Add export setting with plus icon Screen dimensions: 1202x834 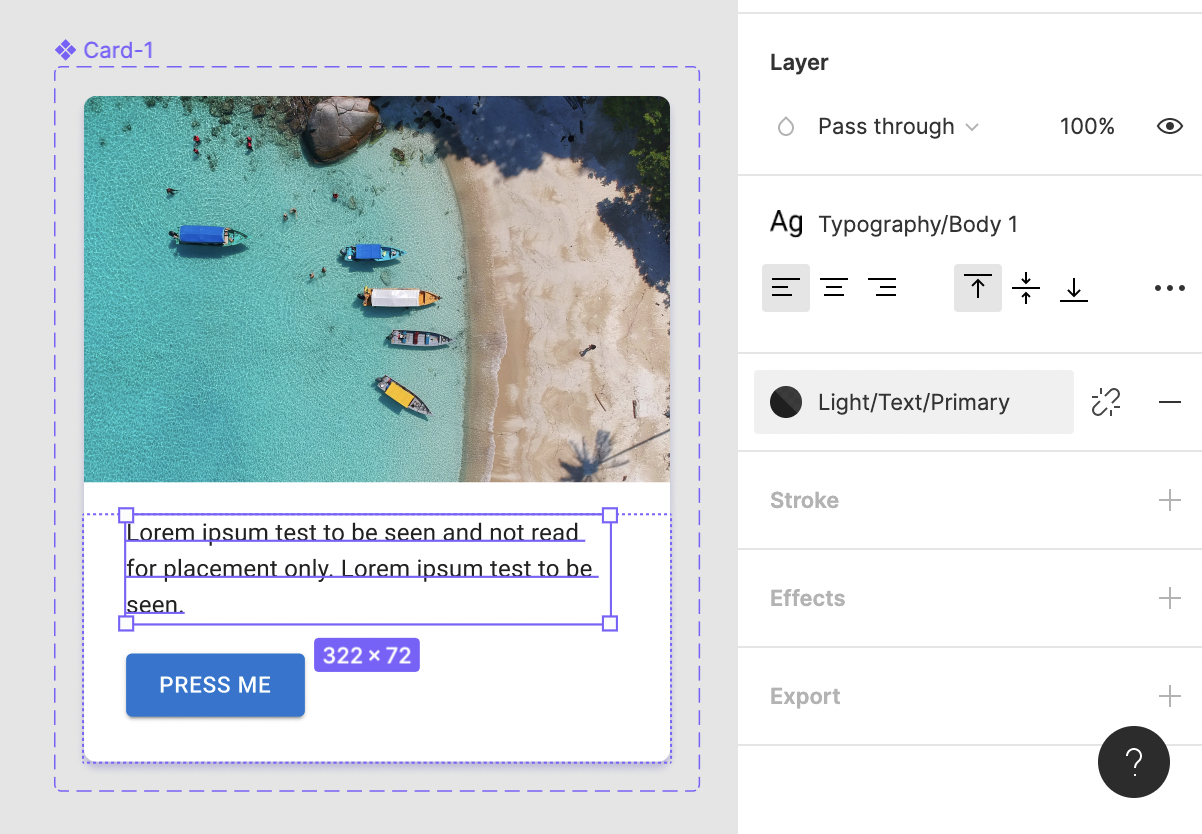(x=1170, y=696)
